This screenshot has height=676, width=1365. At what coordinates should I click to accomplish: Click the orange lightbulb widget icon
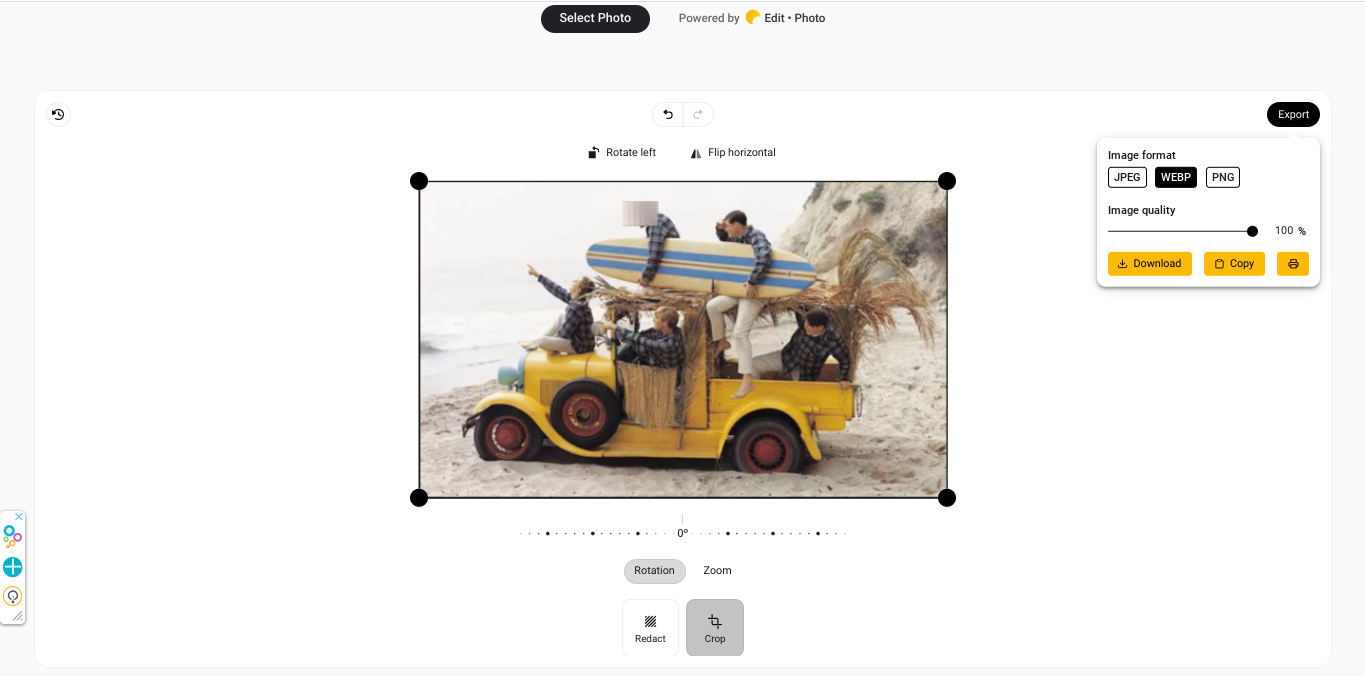tap(12, 596)
